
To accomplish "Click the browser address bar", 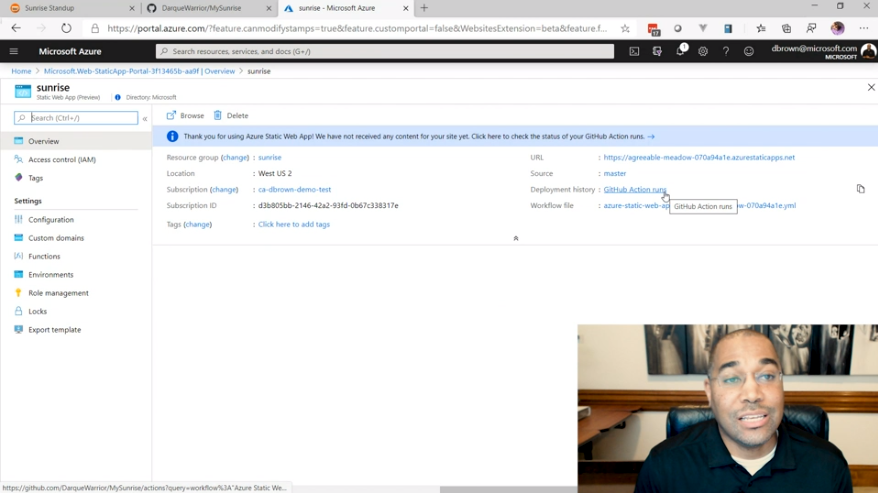I will click(x=357, y=29).
